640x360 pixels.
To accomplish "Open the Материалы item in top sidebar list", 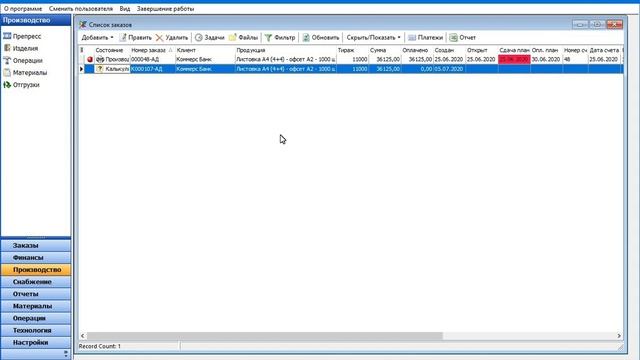I will (25, 73).
